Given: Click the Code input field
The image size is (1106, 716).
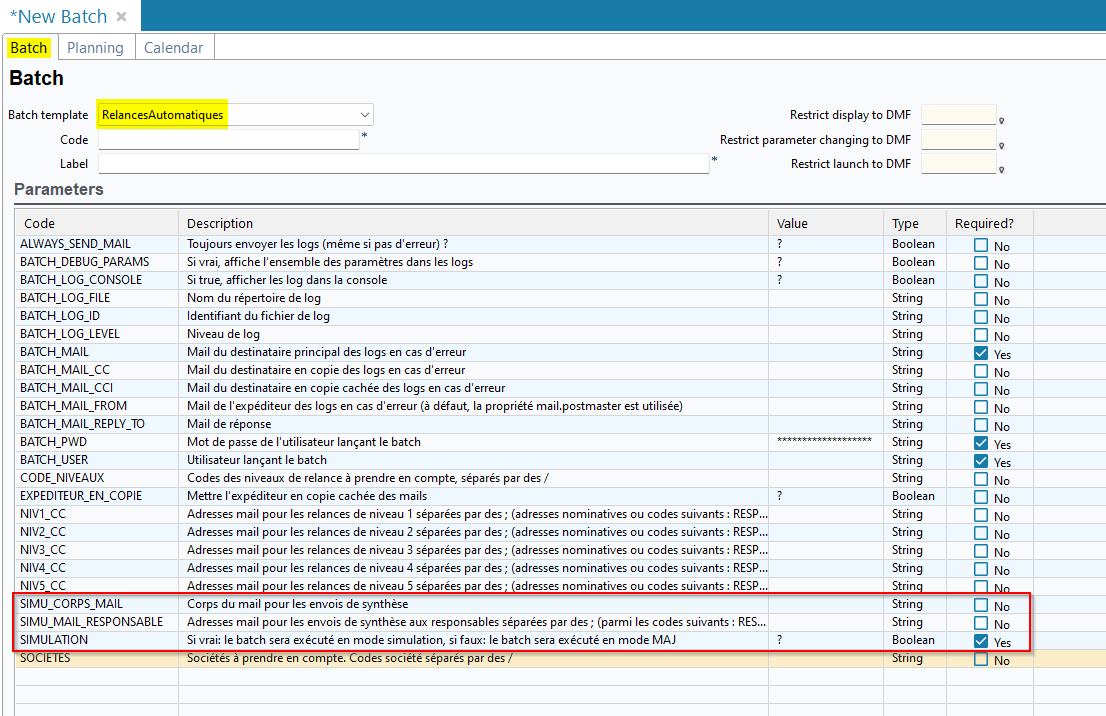Looking at the screenshot, I should click(x=228, y=140).
